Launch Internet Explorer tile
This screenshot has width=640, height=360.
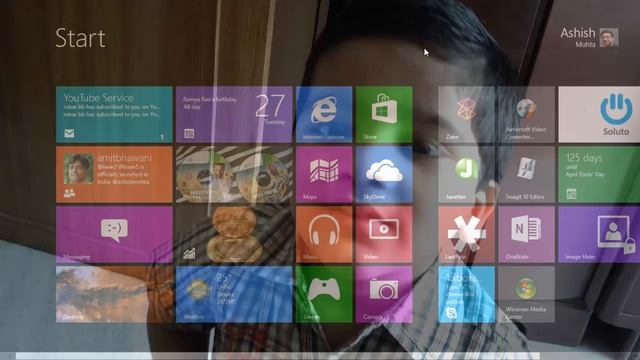(x=324, y=114)
